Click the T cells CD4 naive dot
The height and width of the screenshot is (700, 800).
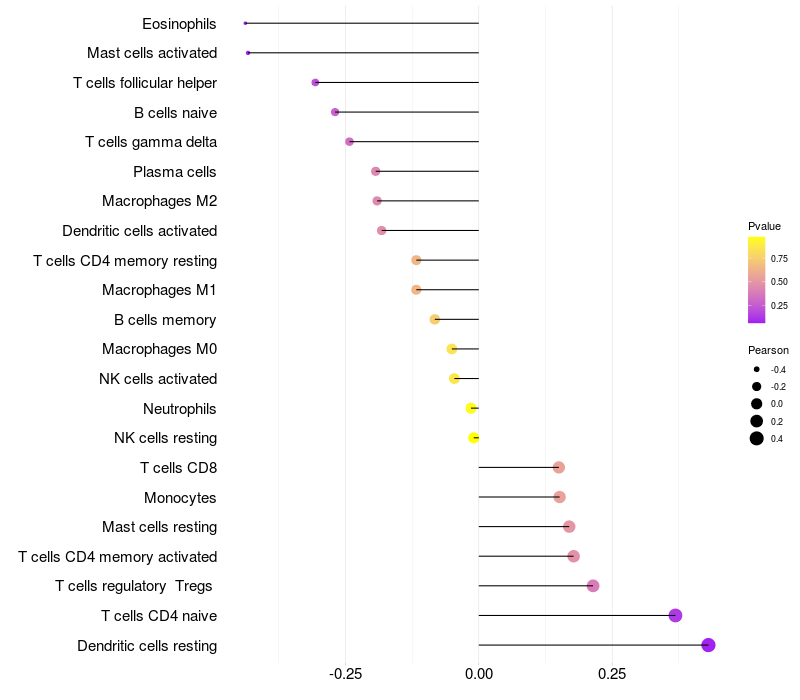pos(676,615)
